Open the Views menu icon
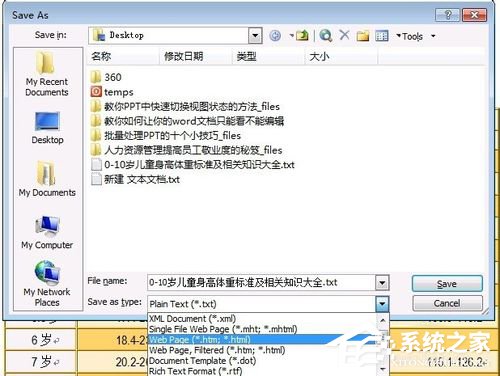The height and width of the screenshot is (376, 500). click(x=382, y=35)
